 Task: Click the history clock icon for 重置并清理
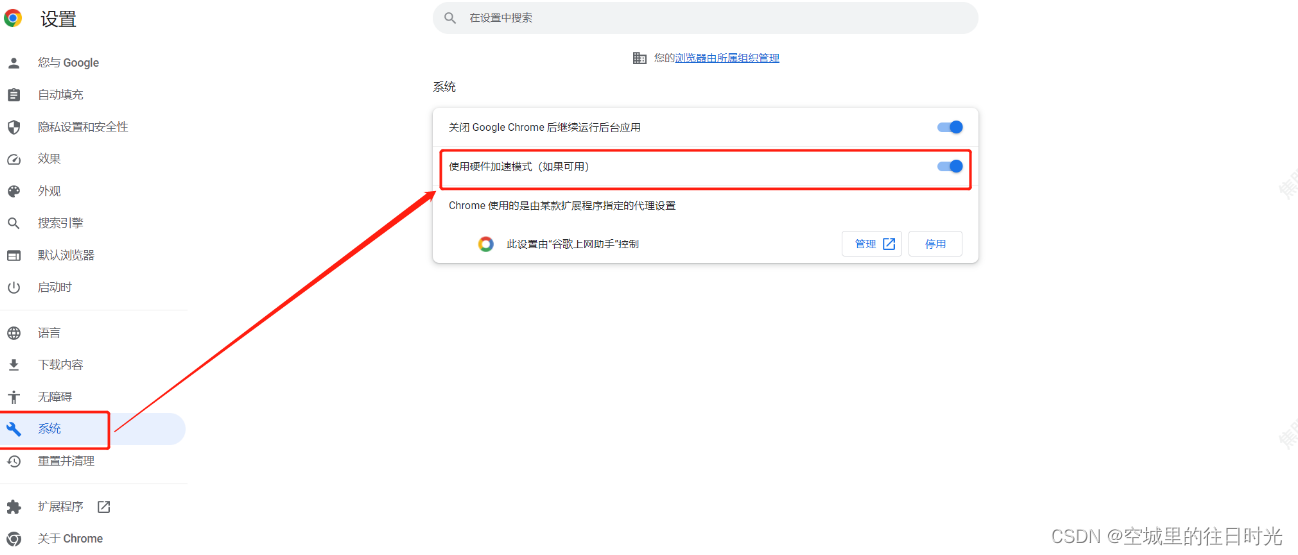pyautogui.click(x=14, y=461)
